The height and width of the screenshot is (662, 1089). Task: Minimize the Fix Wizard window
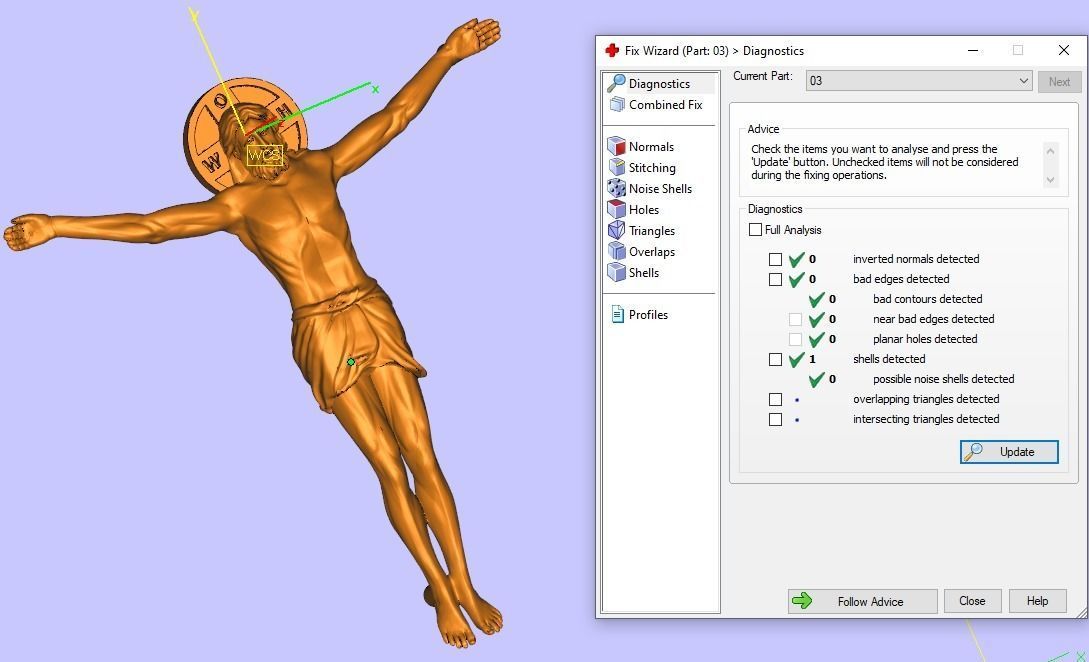[973, 50]
